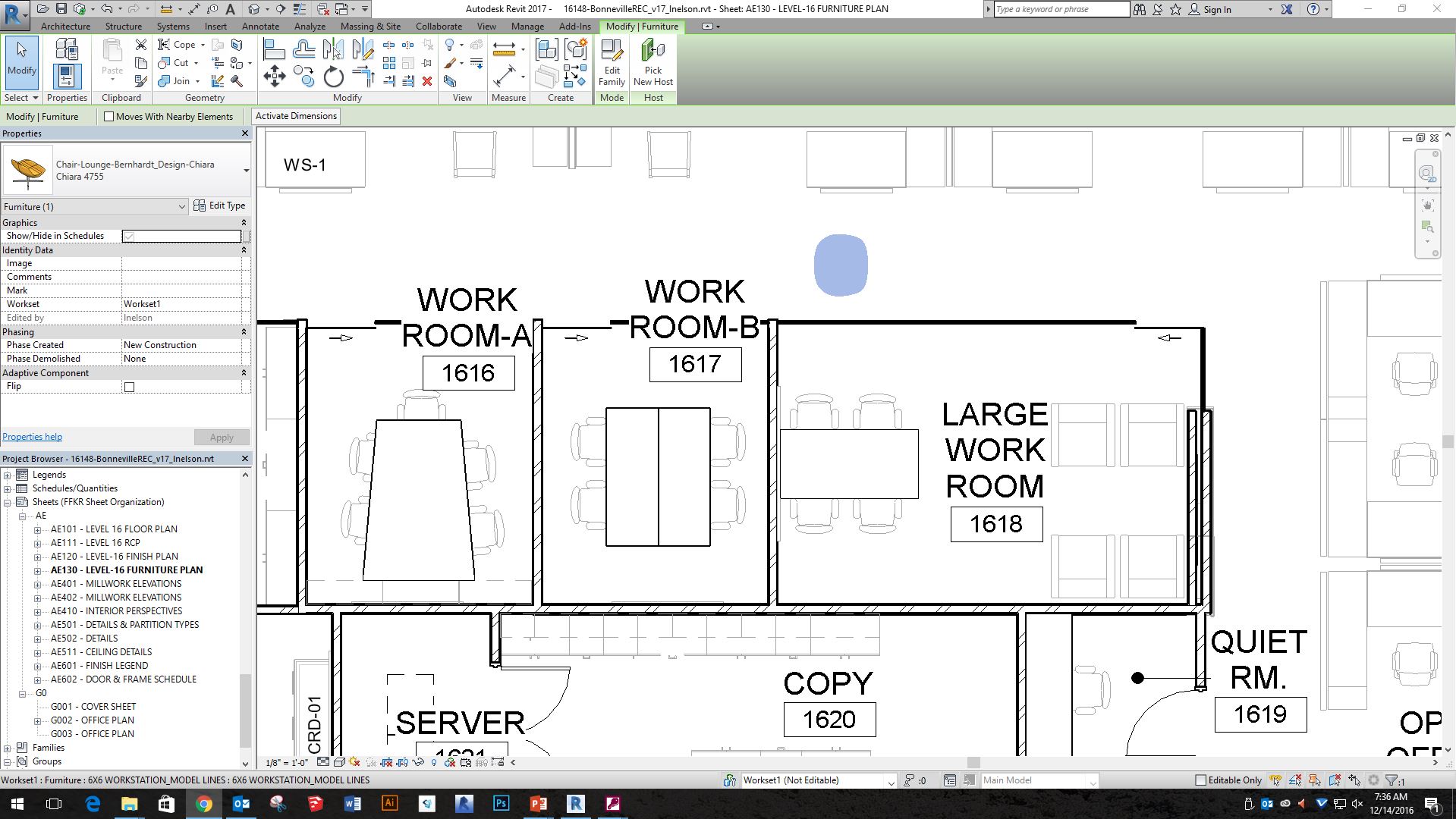This screenshot has height=819, width=1456.
Task: Select the Move tool in Modify panel
Action: tap(275, 77)
